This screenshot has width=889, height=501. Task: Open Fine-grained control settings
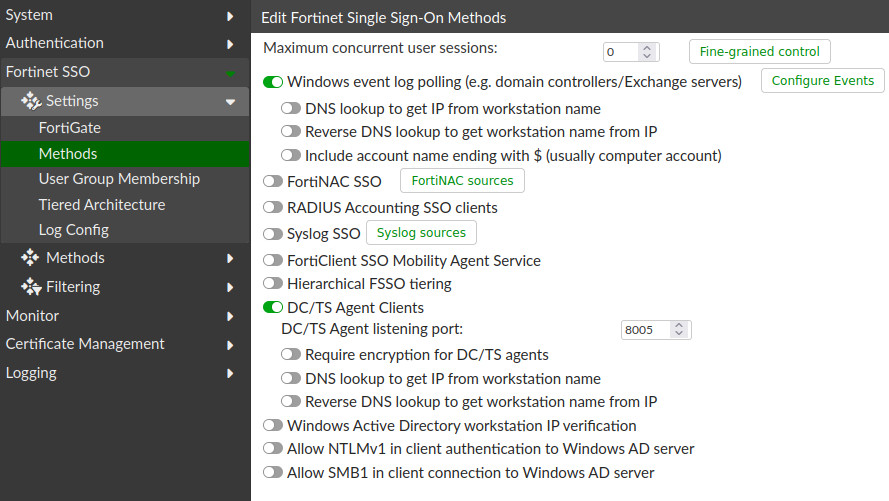click(759, 52)
